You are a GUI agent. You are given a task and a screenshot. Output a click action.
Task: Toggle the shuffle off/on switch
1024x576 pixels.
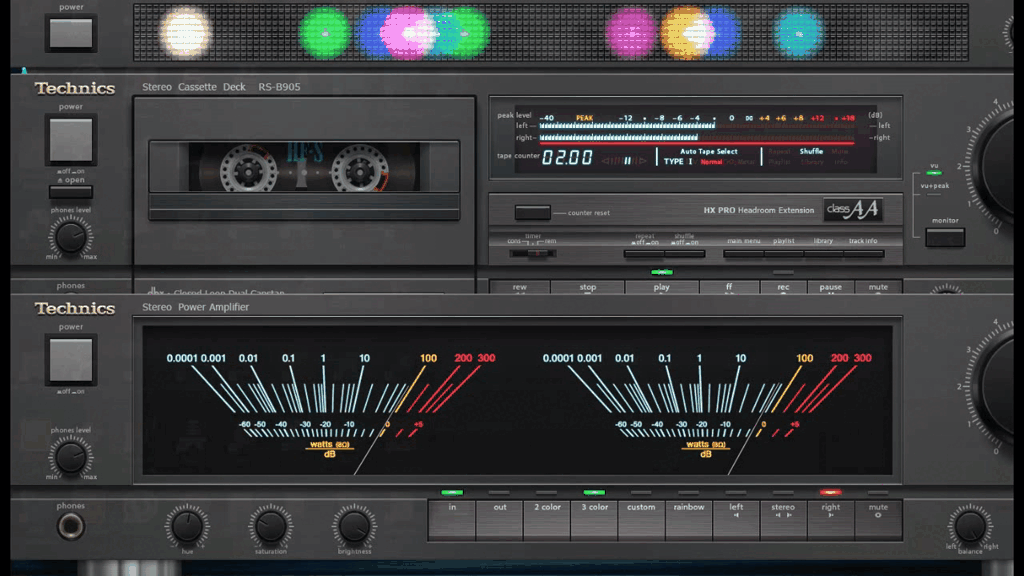[685, 253]
